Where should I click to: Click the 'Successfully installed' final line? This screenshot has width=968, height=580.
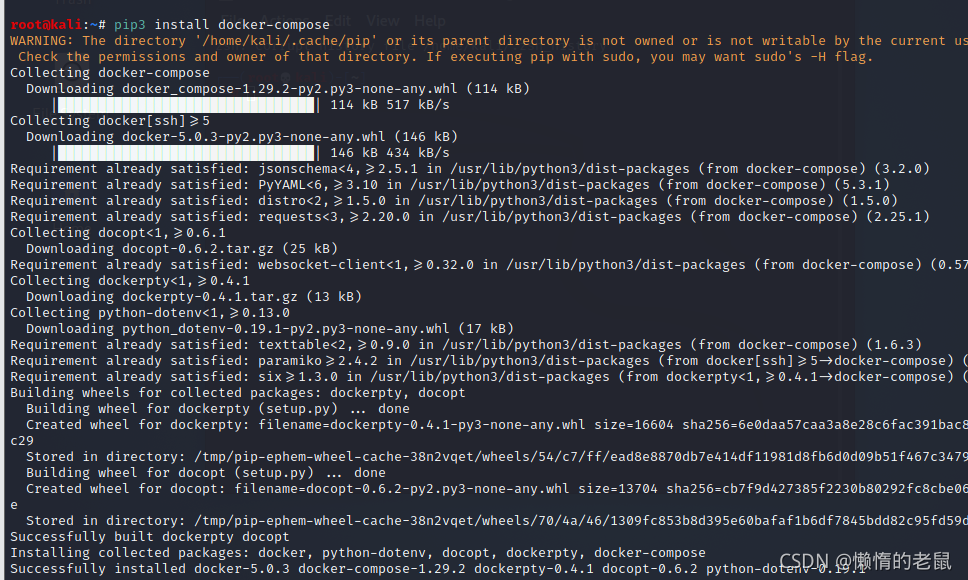pyautogui.click(x=438, y=569)
